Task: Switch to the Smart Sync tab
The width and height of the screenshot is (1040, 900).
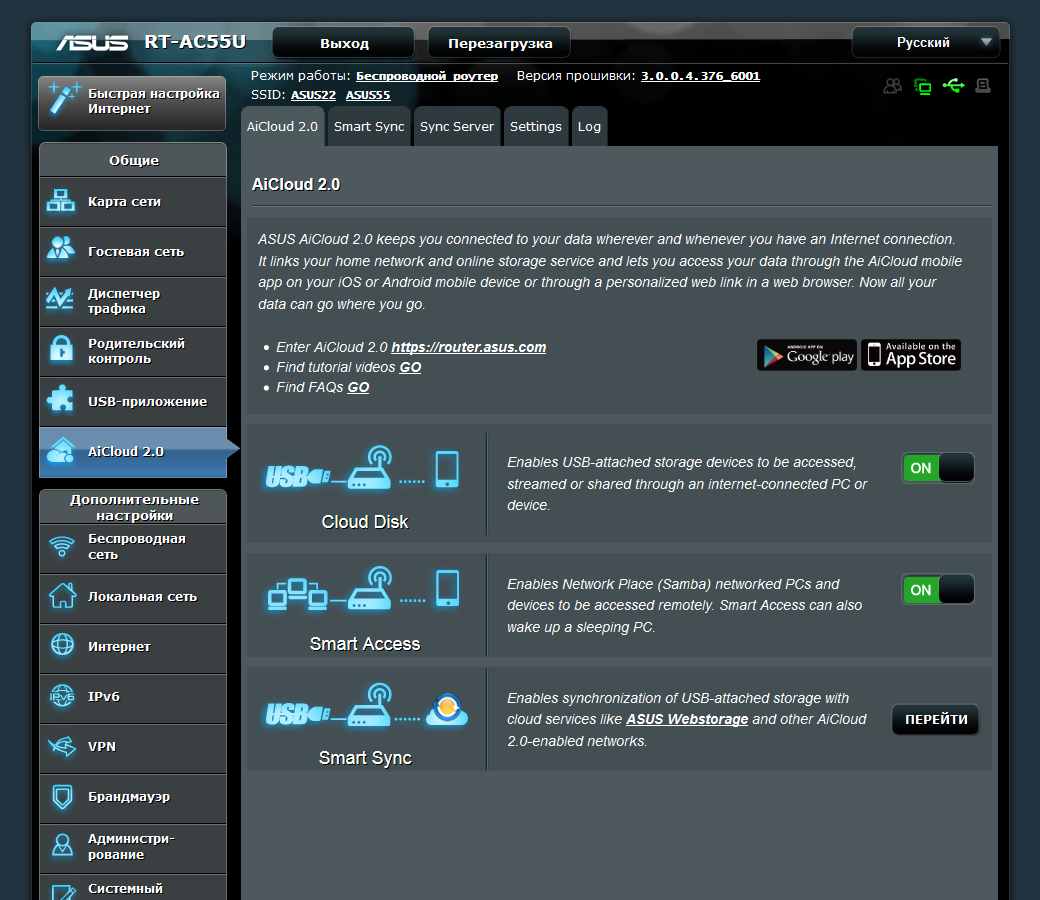Action: coord(369,126)
